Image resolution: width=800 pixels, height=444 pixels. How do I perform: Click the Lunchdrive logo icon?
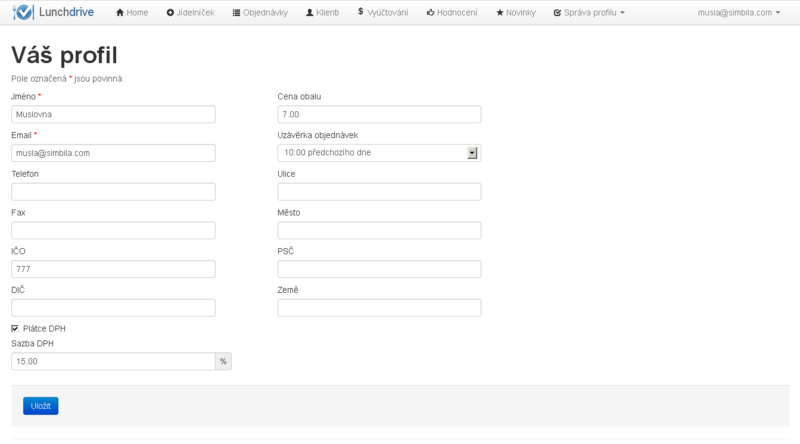[x=20, y=13]
